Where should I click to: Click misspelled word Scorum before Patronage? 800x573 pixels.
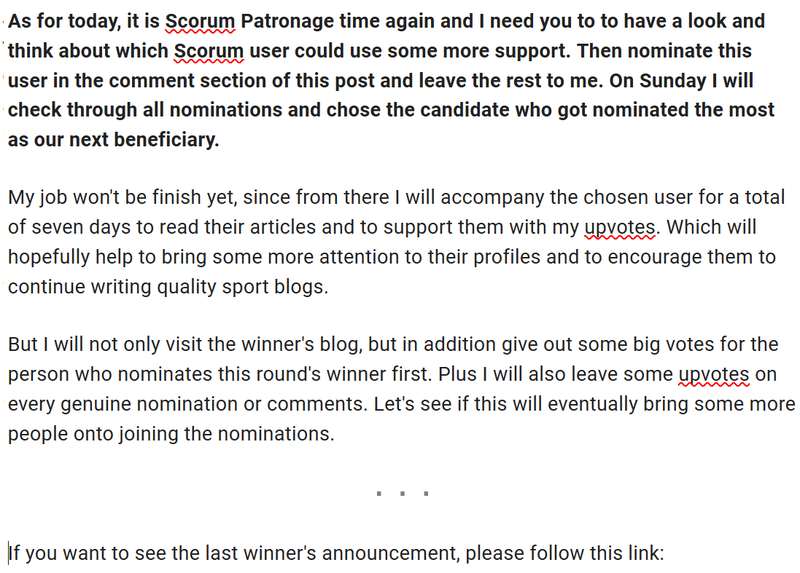(200, 21)
